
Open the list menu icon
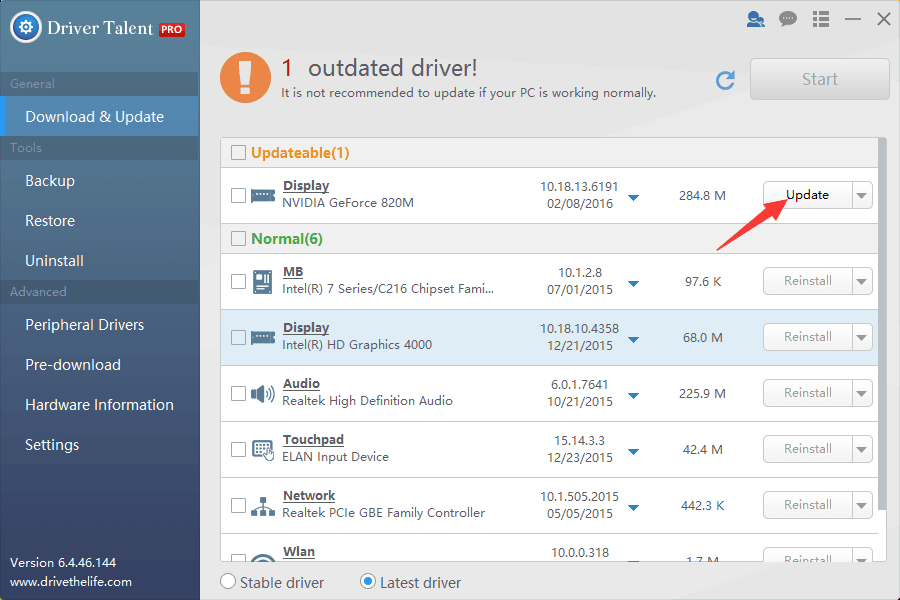[821, 19]
